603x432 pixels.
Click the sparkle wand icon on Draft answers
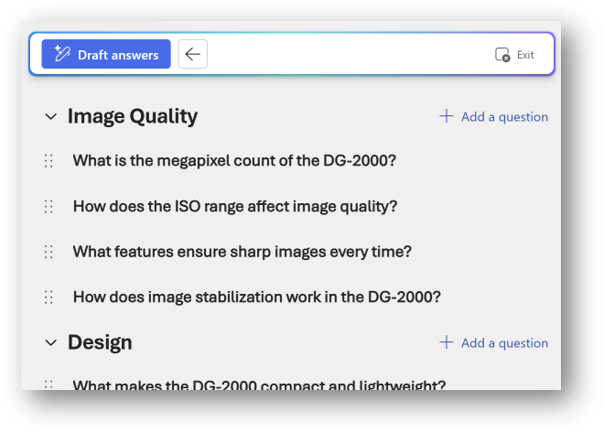point(62,54)
